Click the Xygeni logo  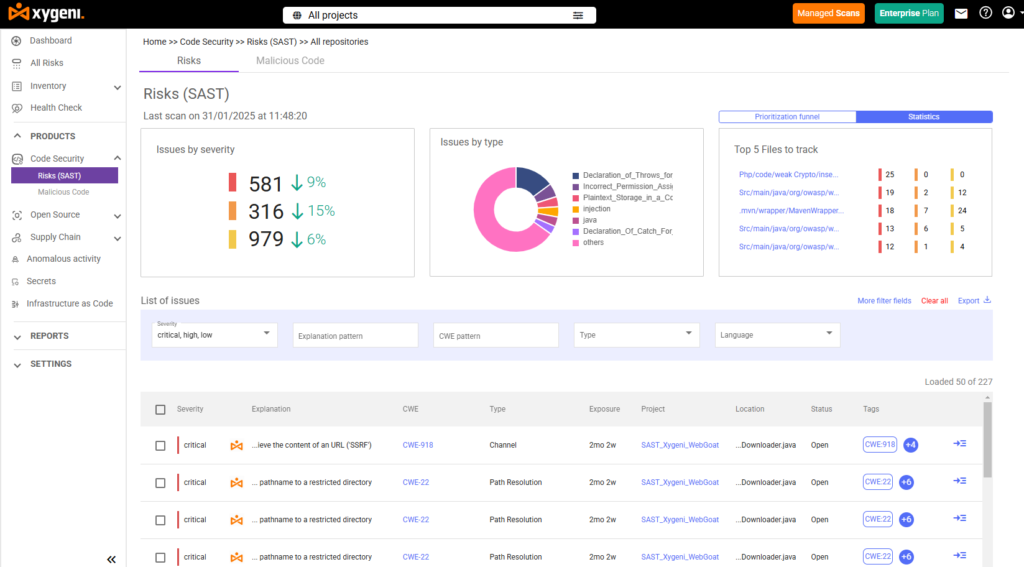46,12
